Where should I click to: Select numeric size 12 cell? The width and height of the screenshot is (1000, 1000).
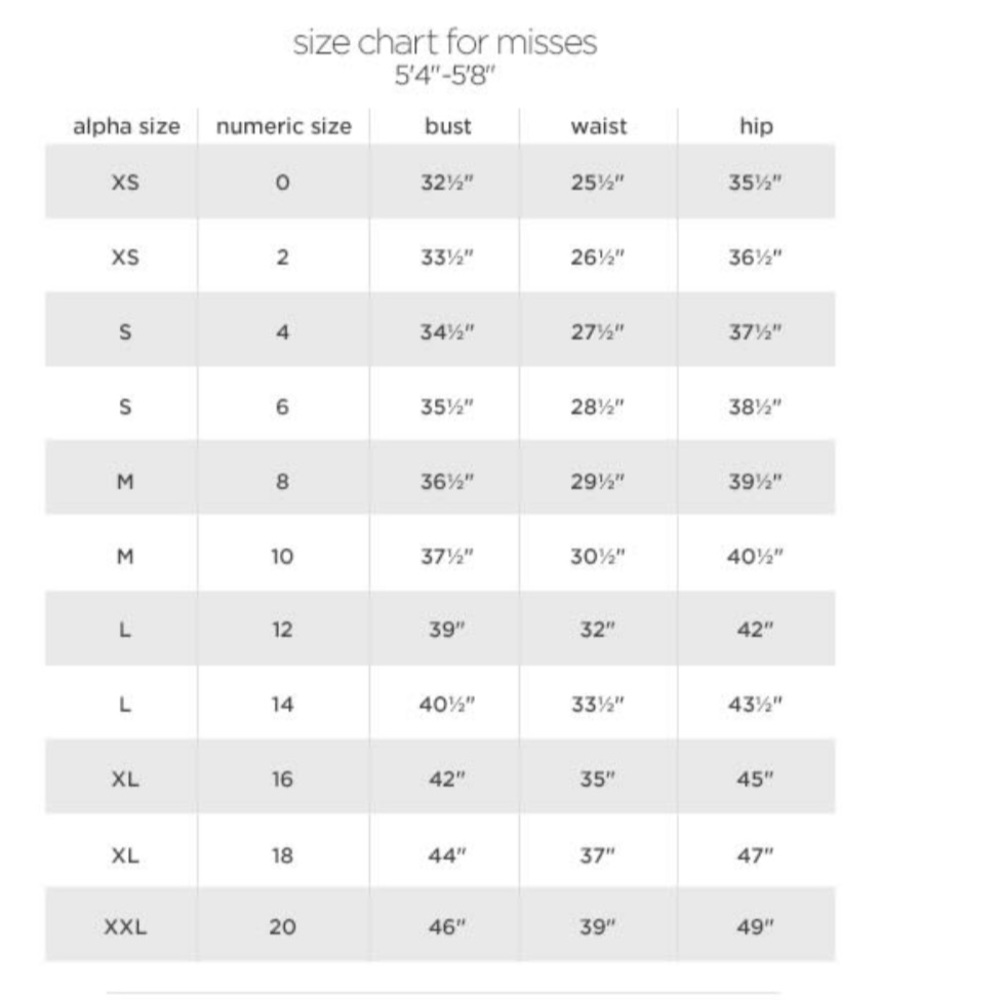[x=283, y=629]
